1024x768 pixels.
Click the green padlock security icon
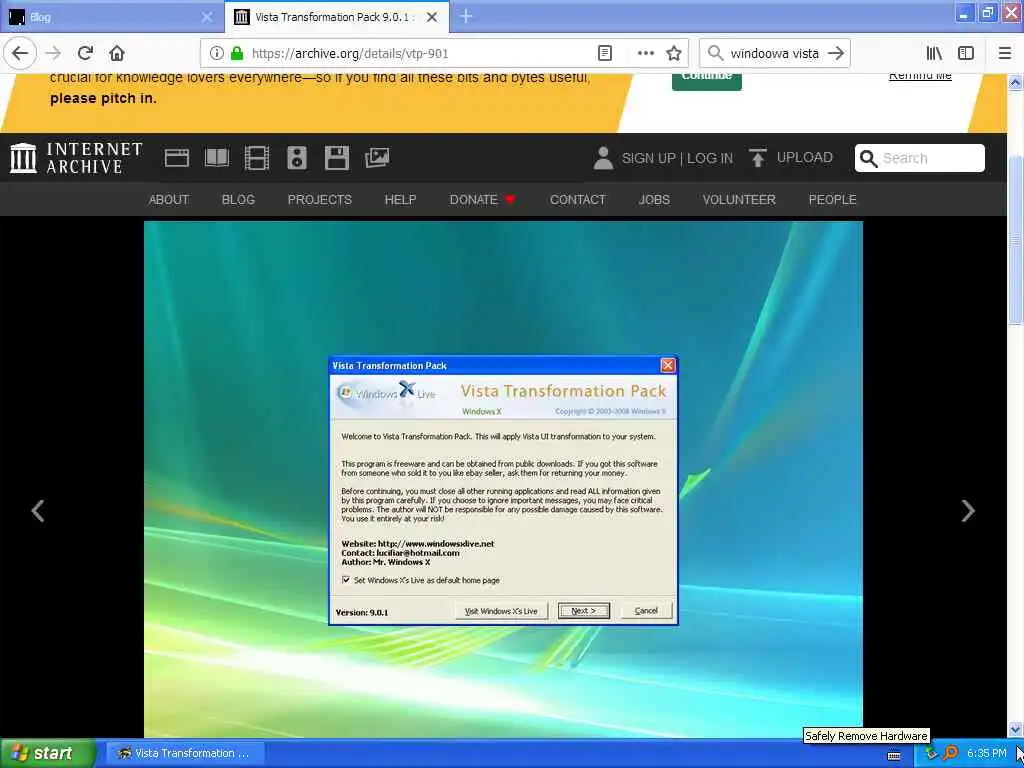click(x=237, y=54)
